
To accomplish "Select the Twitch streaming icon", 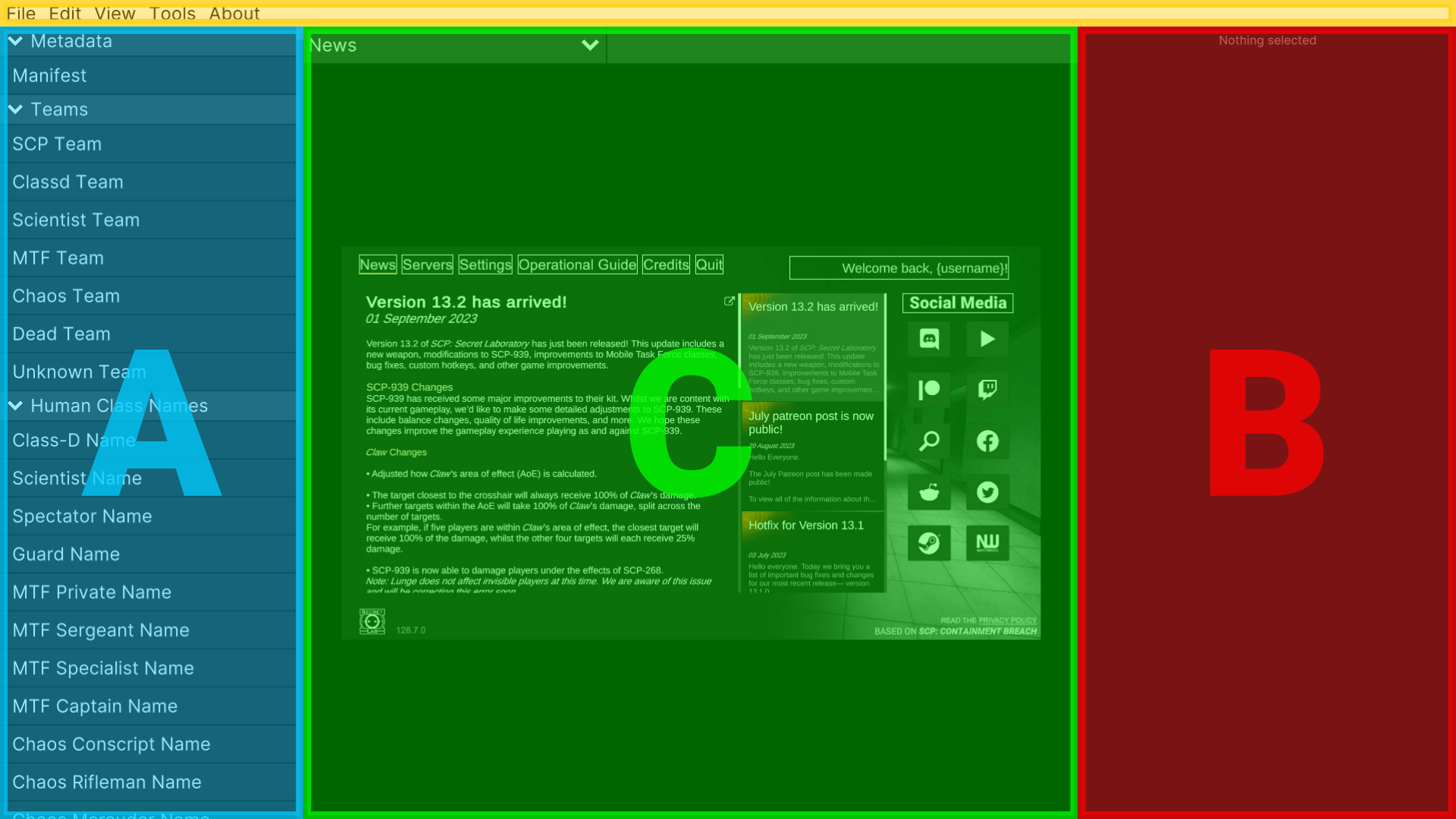I will coord(987,389).
